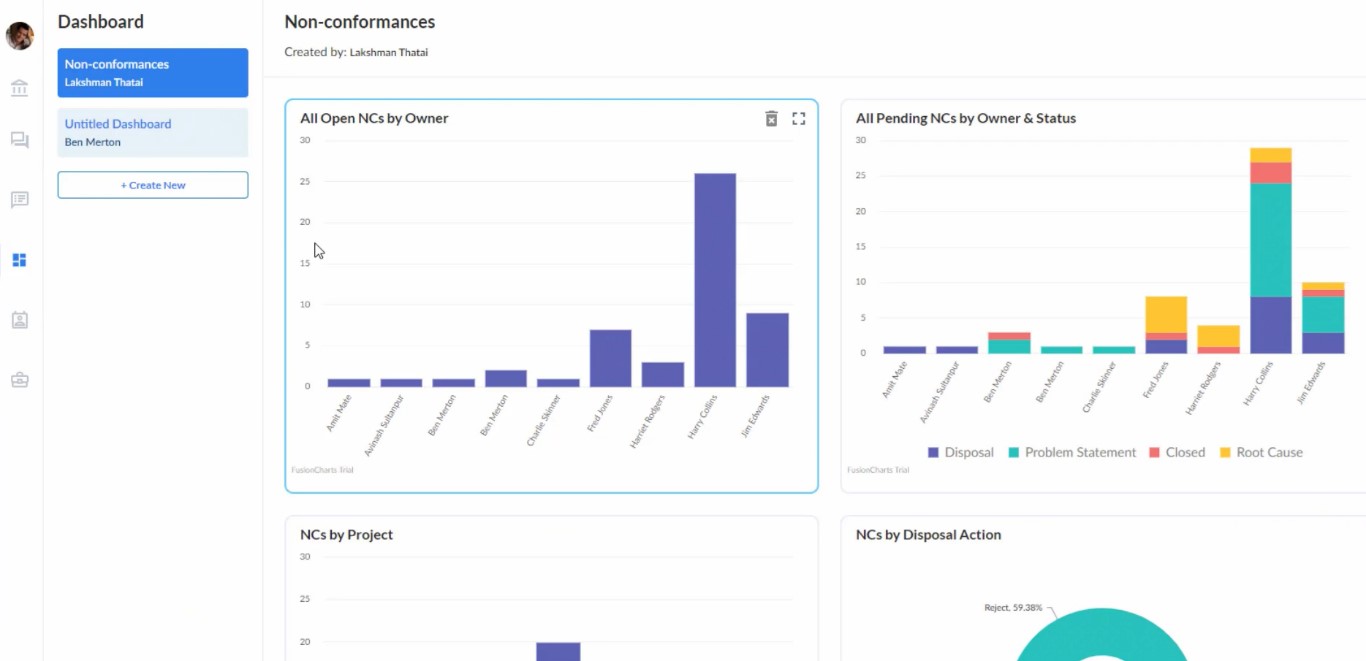Click the Create New dashboard button
The height and width of the screenshot is (661, 1366).
[x=152, y=184]
